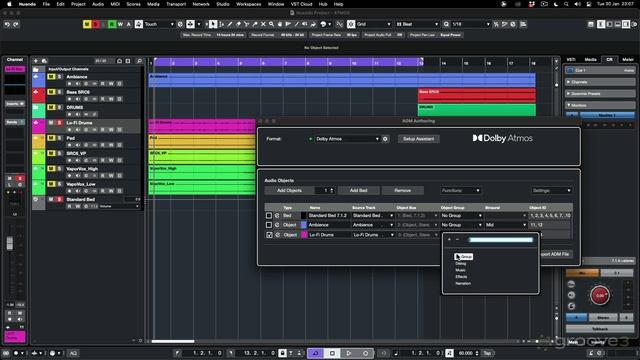640x360 pixels.
Task: Click the Add Objects button
Action: pyautogui.click(x=289, y=191)
